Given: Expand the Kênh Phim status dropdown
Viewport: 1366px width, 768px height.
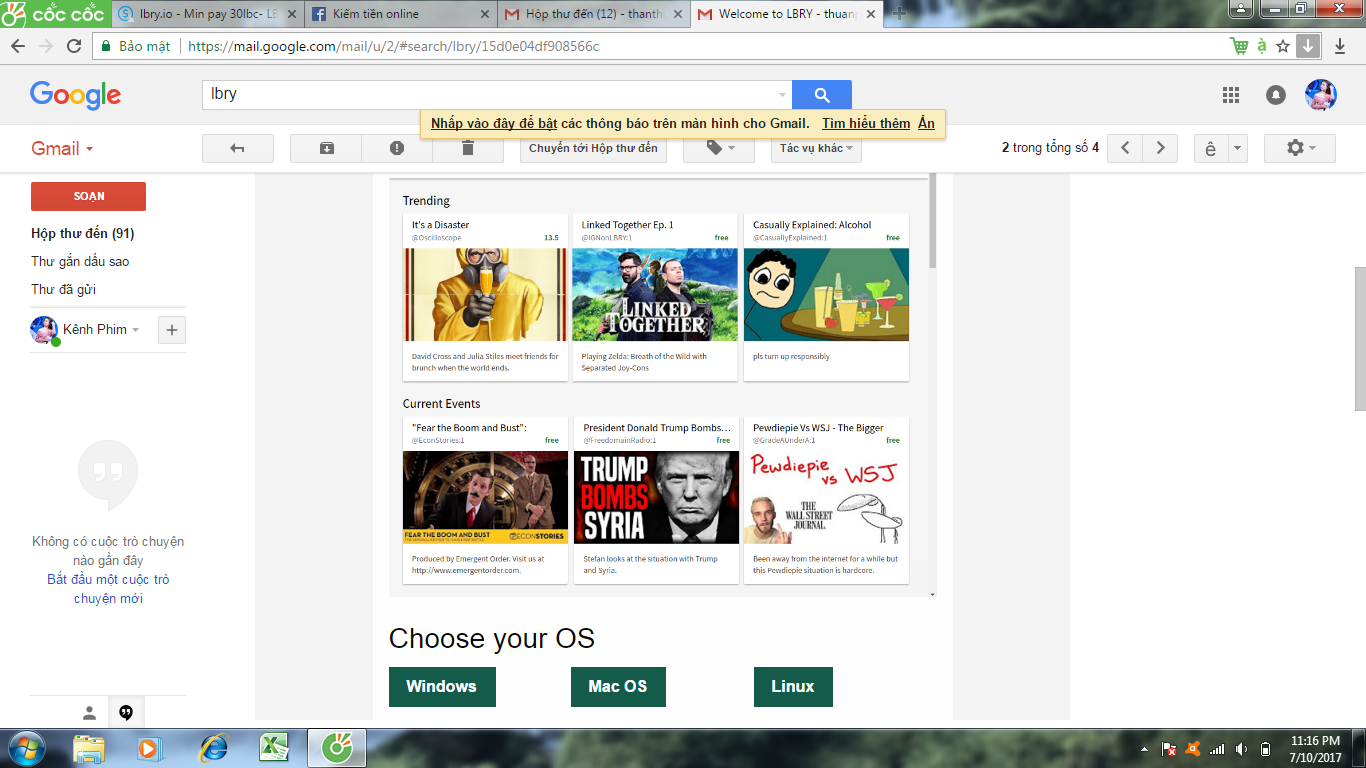Looking at the screenshot, I should (x=135, y=330).
